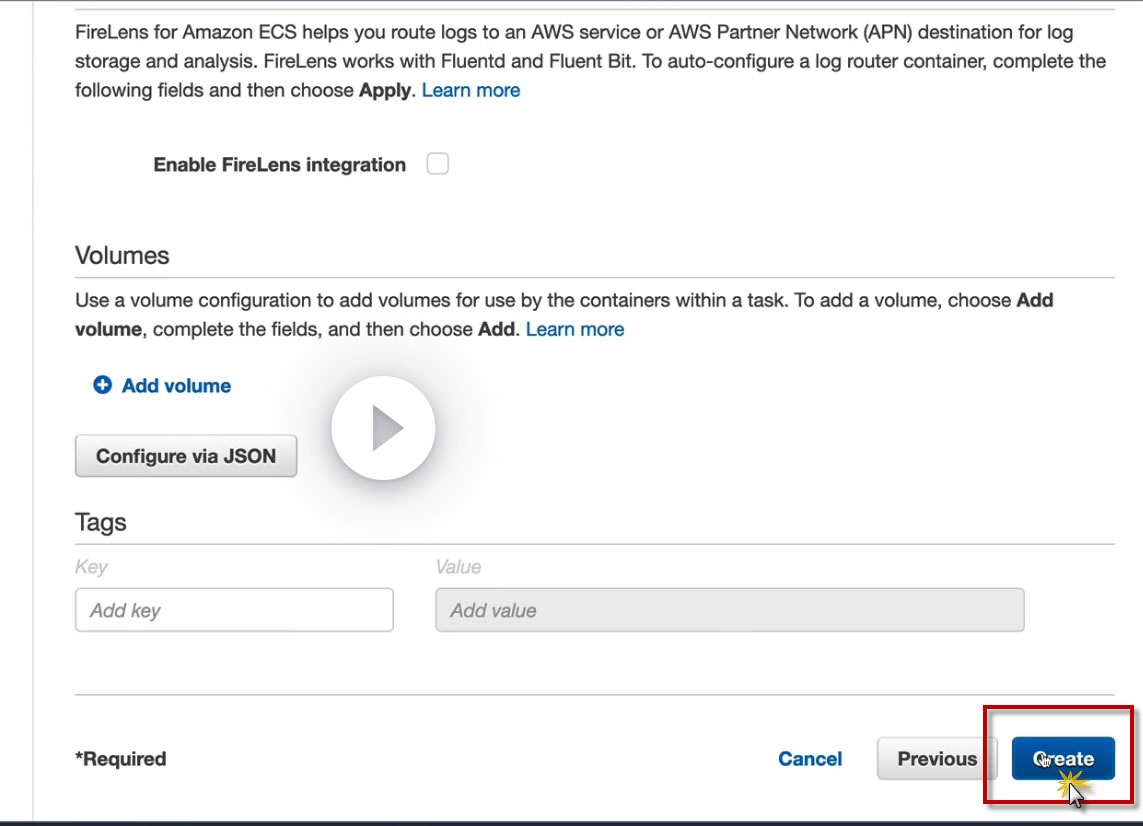Enable the FireLens integration checkbox
The height and width of the screenshot is (826, 1143).
438,164
